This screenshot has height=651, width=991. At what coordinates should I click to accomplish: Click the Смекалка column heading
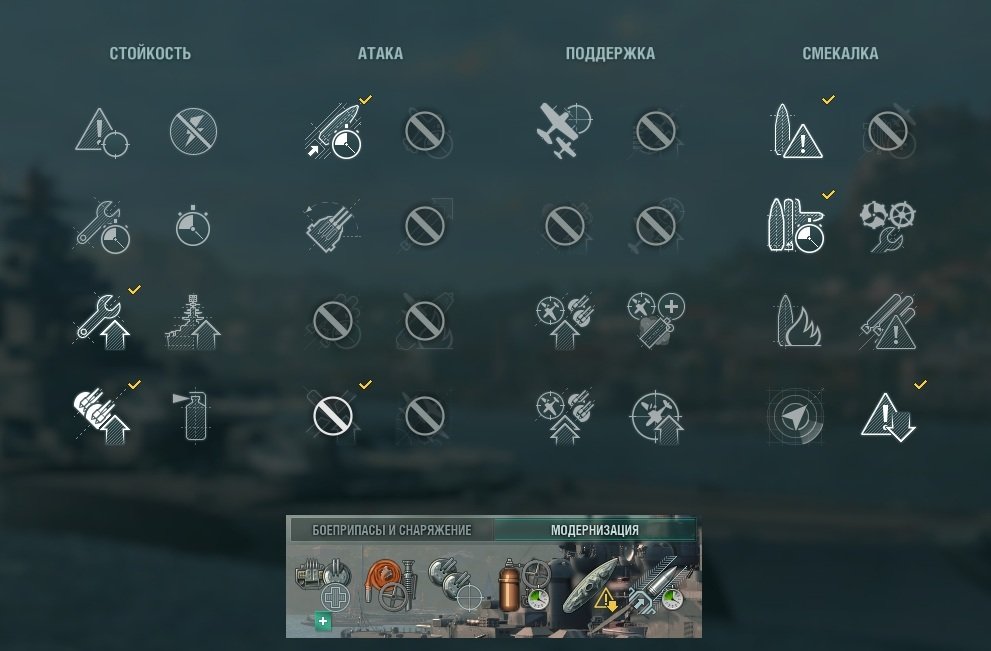pos(840,54)
